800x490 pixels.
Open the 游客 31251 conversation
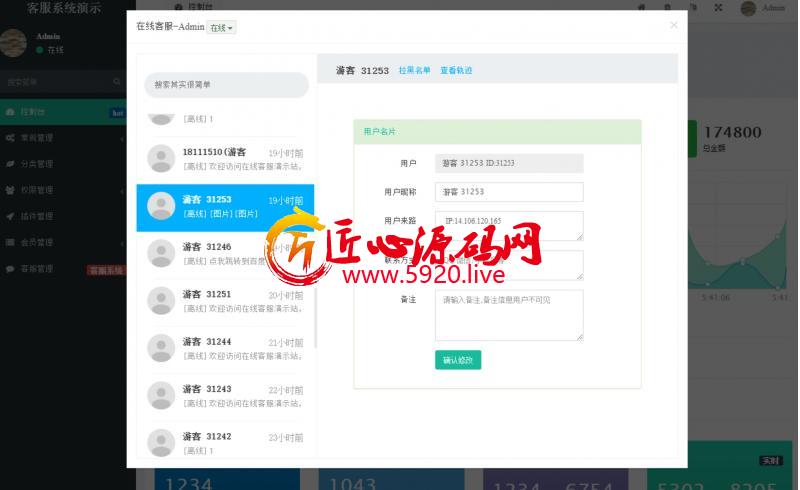(225, 301)
